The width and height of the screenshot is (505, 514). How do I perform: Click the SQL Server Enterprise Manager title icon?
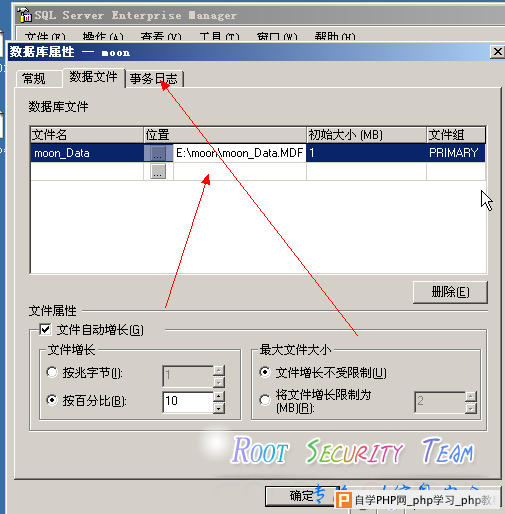pos(24,15)
